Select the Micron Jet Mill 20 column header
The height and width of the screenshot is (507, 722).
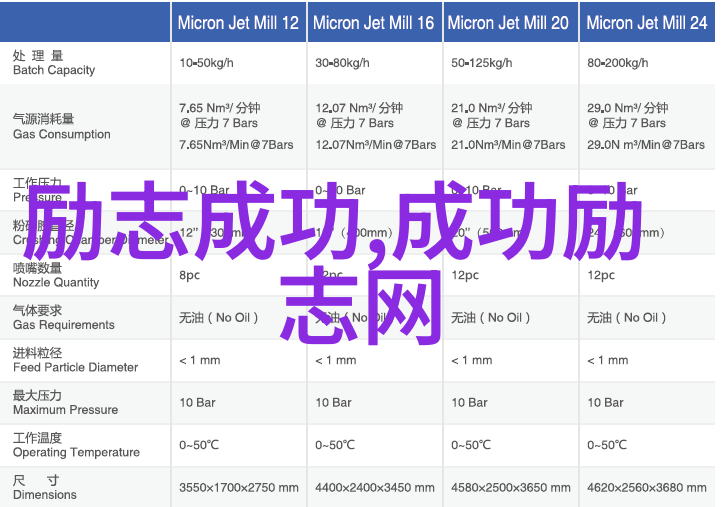point(508,23)
